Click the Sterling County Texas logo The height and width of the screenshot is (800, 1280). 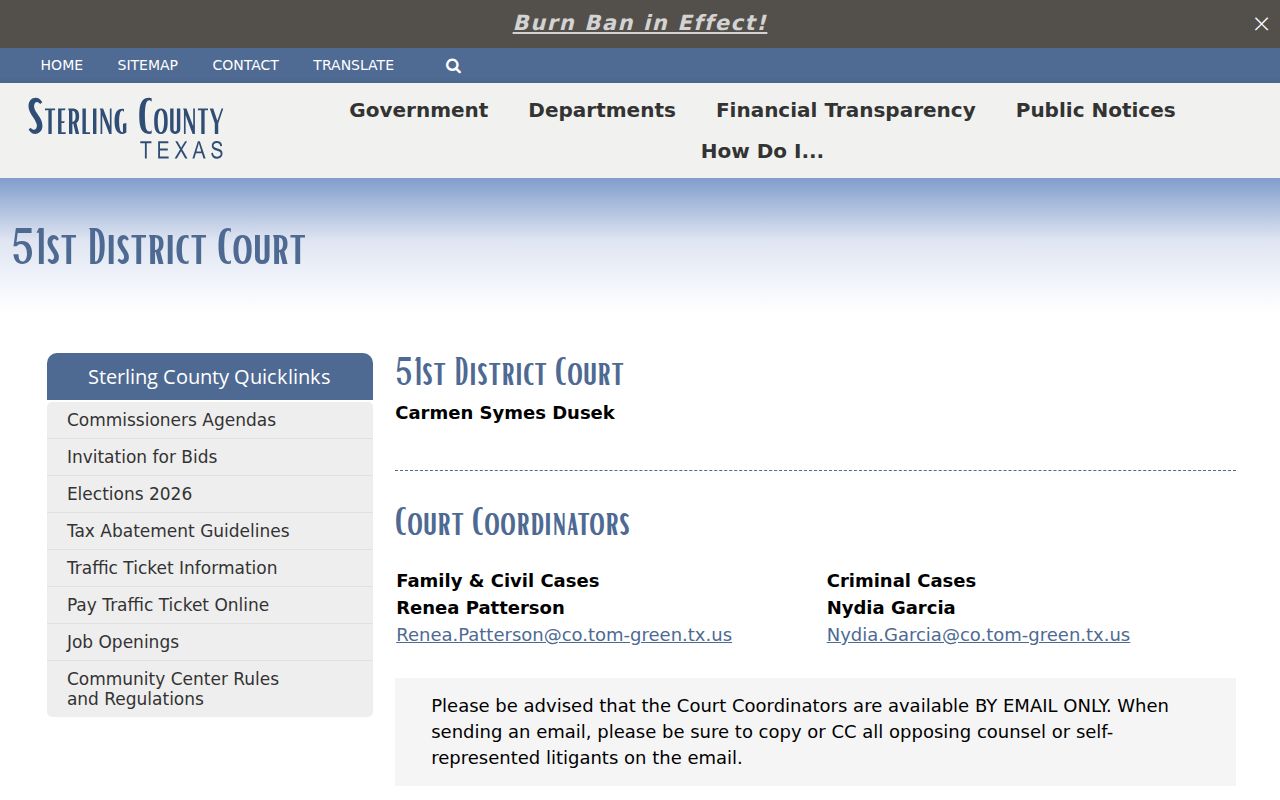point(126,128)
